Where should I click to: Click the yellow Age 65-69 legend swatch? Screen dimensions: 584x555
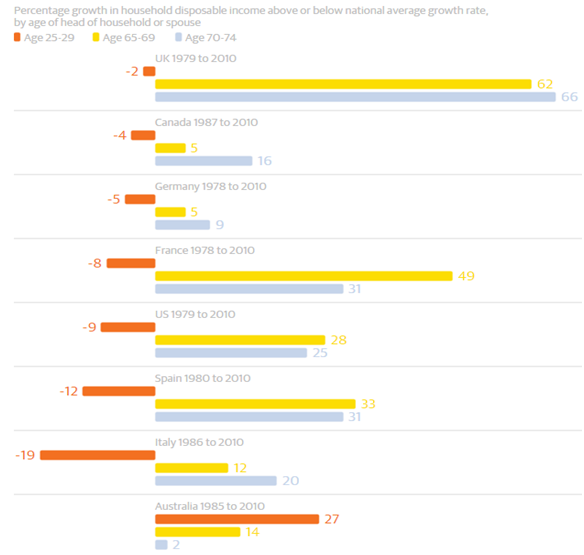tap(96, 37)
